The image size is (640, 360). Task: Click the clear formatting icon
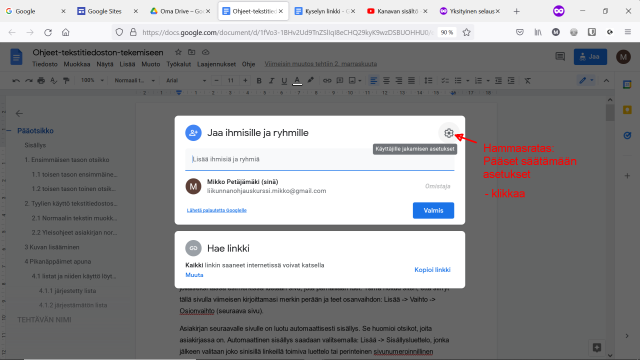coord(527,81)
